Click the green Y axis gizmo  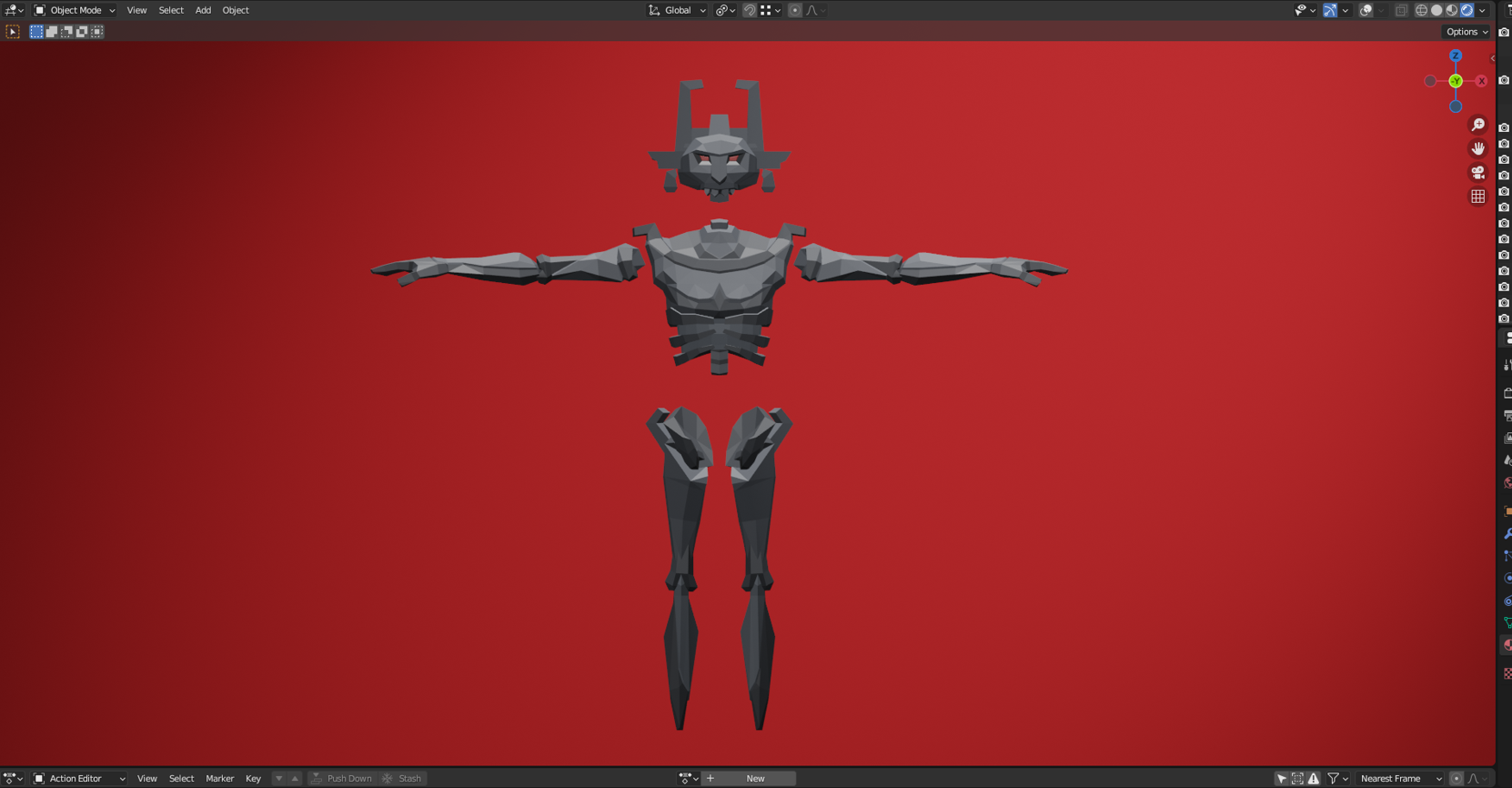coord(1456,81)
